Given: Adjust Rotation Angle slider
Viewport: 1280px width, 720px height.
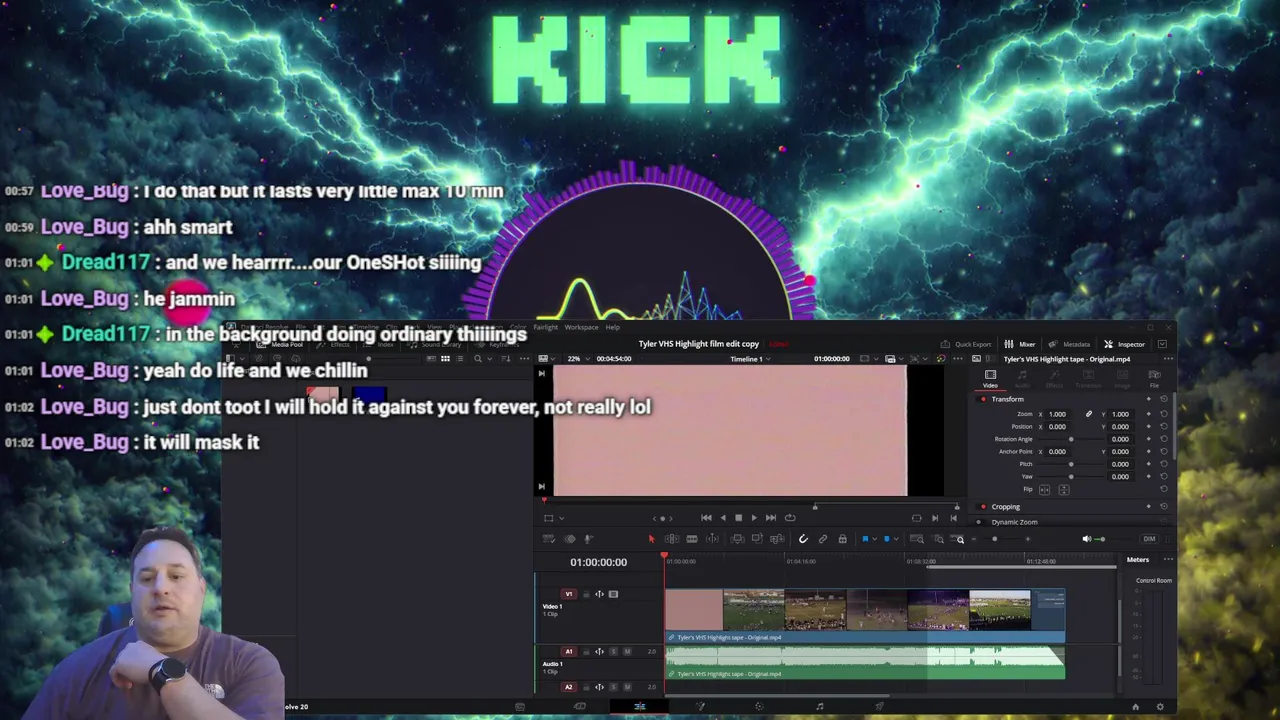Looking at the screenshot, I should pyautogui.click(x=1071, y=439).
